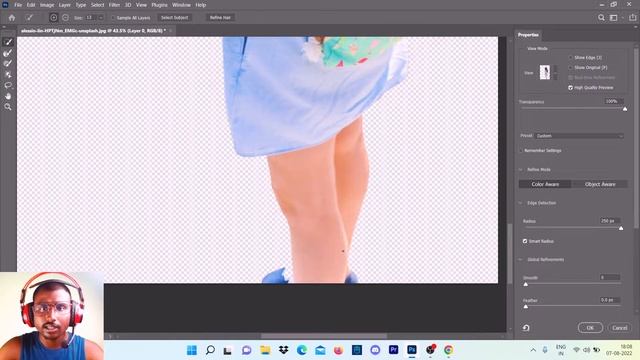The width and height of the screenshot is (640, 360).
Task: Toggle Show Edge option
Action: 570,58
